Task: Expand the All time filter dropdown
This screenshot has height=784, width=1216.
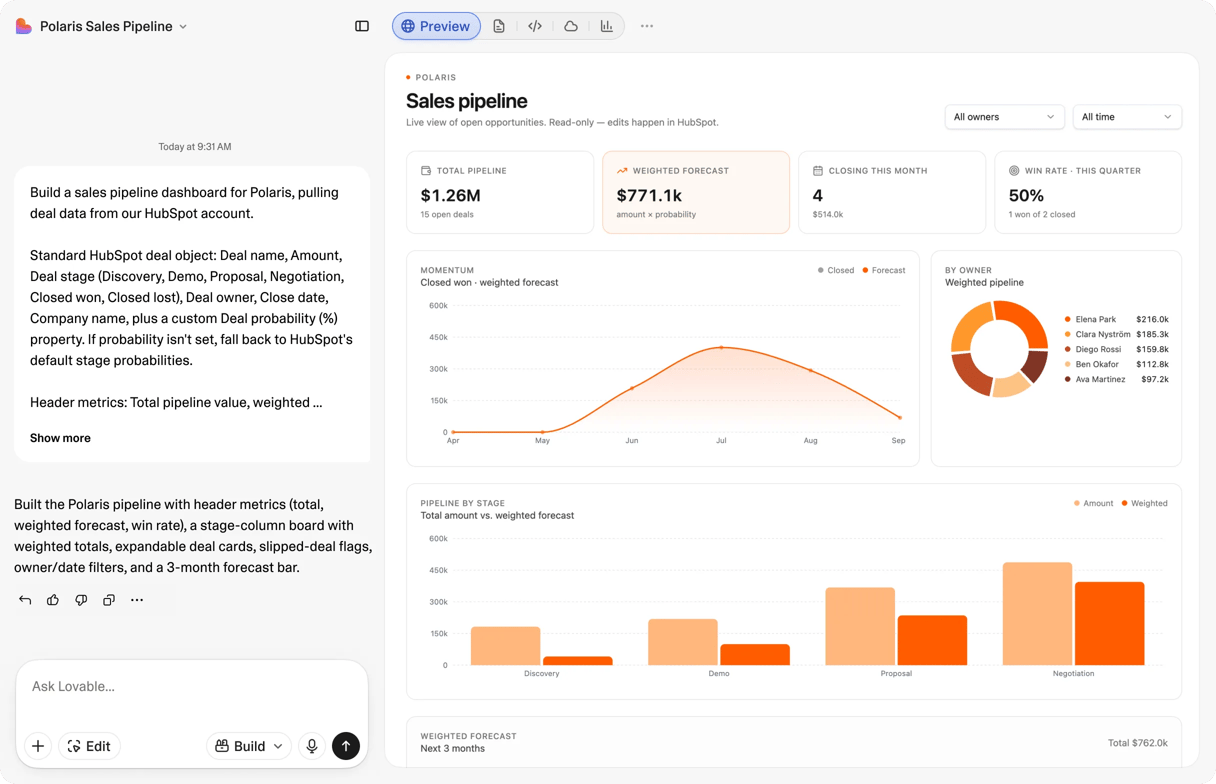Action: tap(1127, 117)
